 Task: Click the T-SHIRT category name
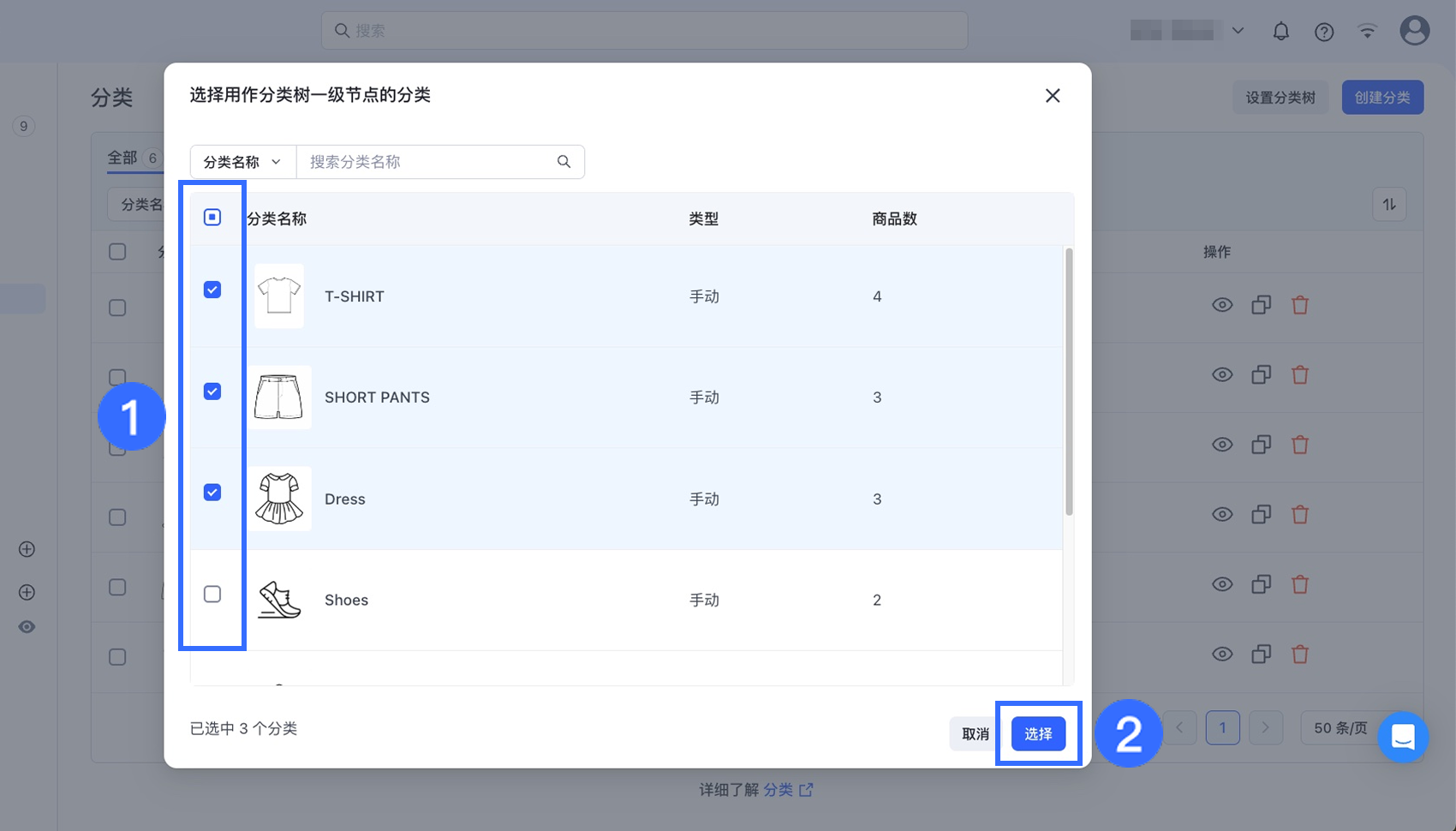click(x=355, y=296)
